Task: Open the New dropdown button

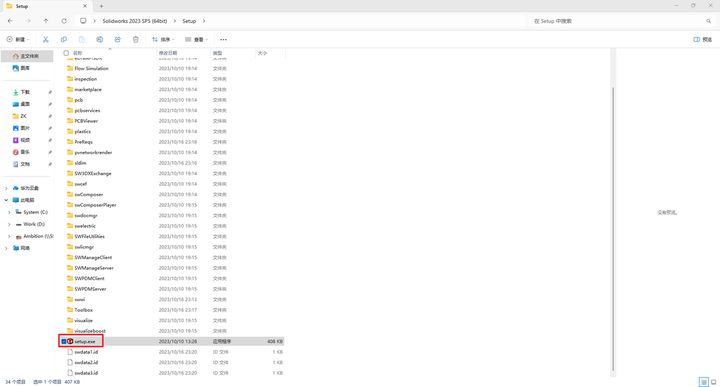Action: pos(18,39)
